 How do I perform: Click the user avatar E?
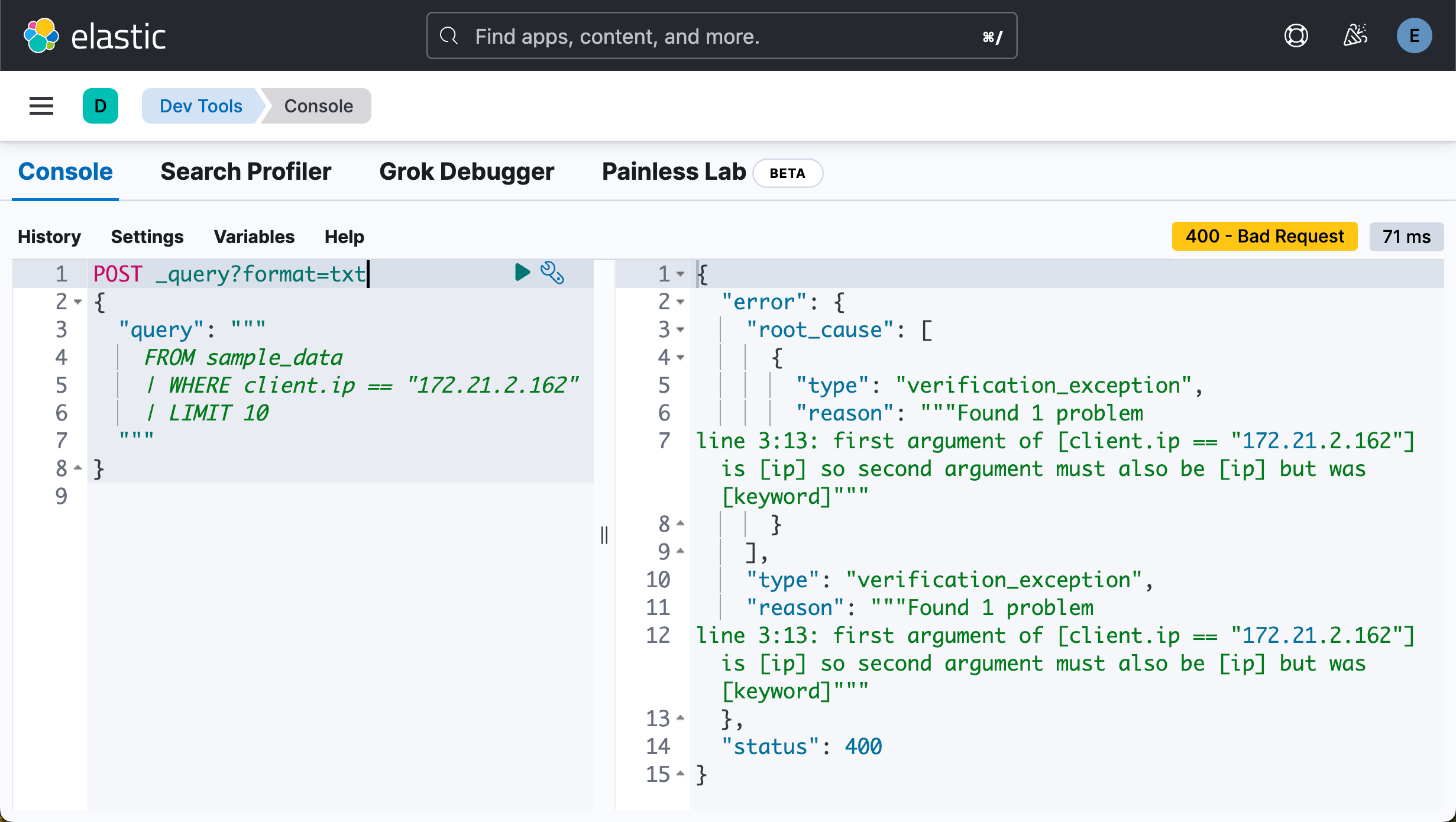(1413, 36)
